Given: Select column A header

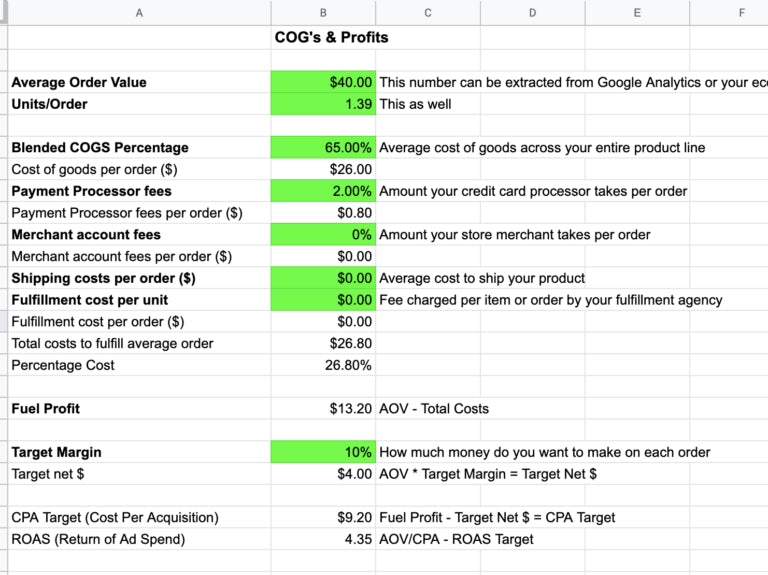Looking at the screenshot, I should pyautogui.click(x=138, y=13).
